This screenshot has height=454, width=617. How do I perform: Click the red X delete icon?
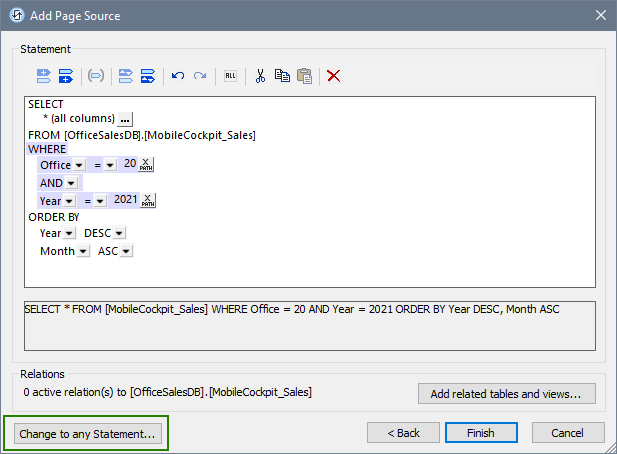pyautogui.click(x=334, y=76)
